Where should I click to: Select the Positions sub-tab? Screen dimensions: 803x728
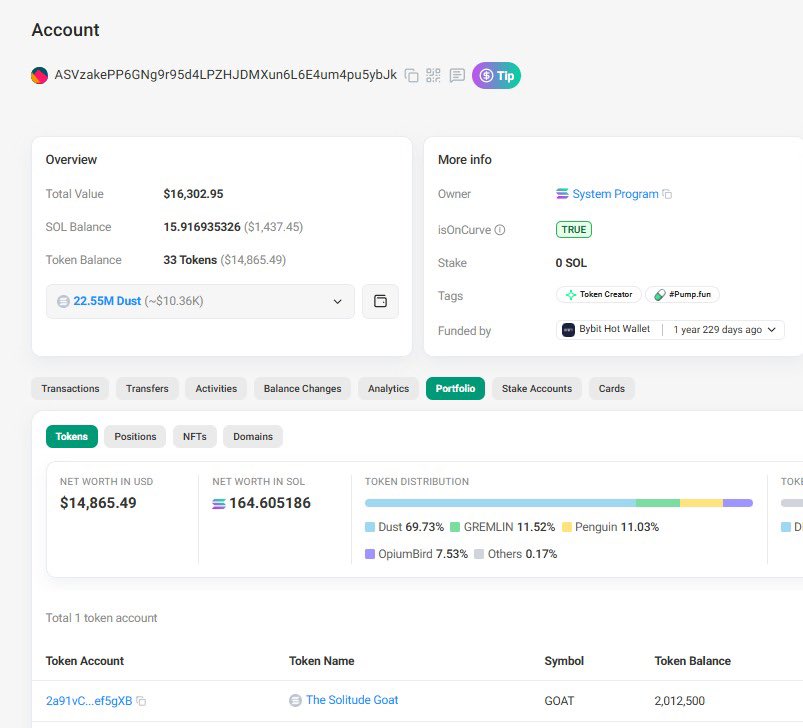point(135,437)
